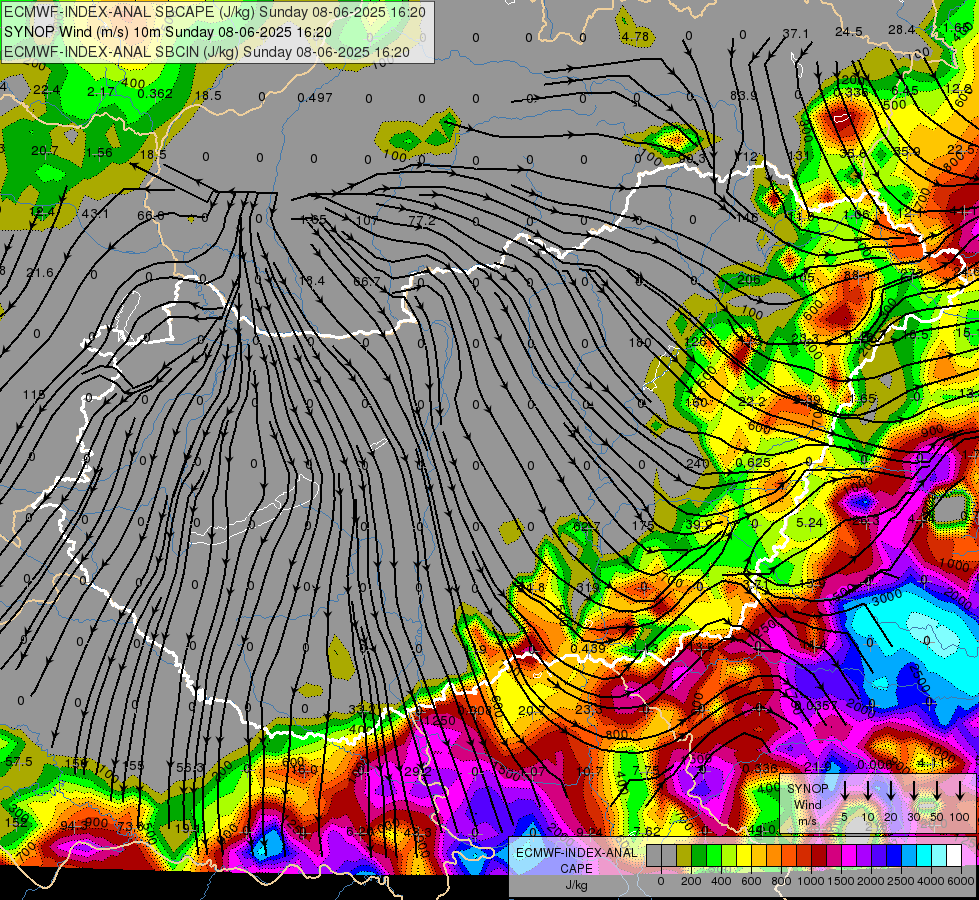This screenshot has width=979, height=900.
Task: Pick the pure blue CAPE legend swatch
Action: (x=894, y=856)
